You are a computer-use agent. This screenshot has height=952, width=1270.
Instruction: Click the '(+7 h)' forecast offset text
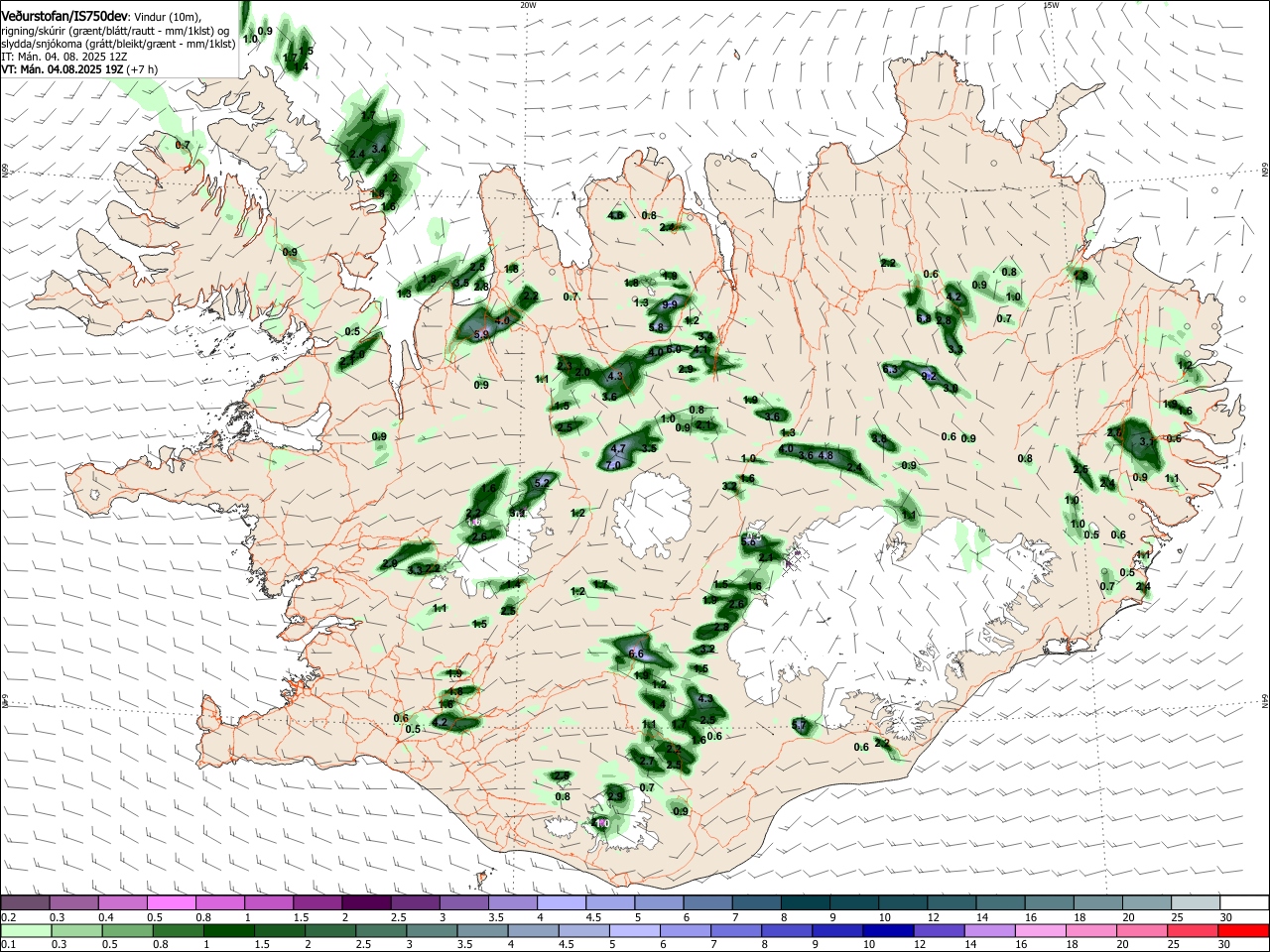click(x=143, y=69)
